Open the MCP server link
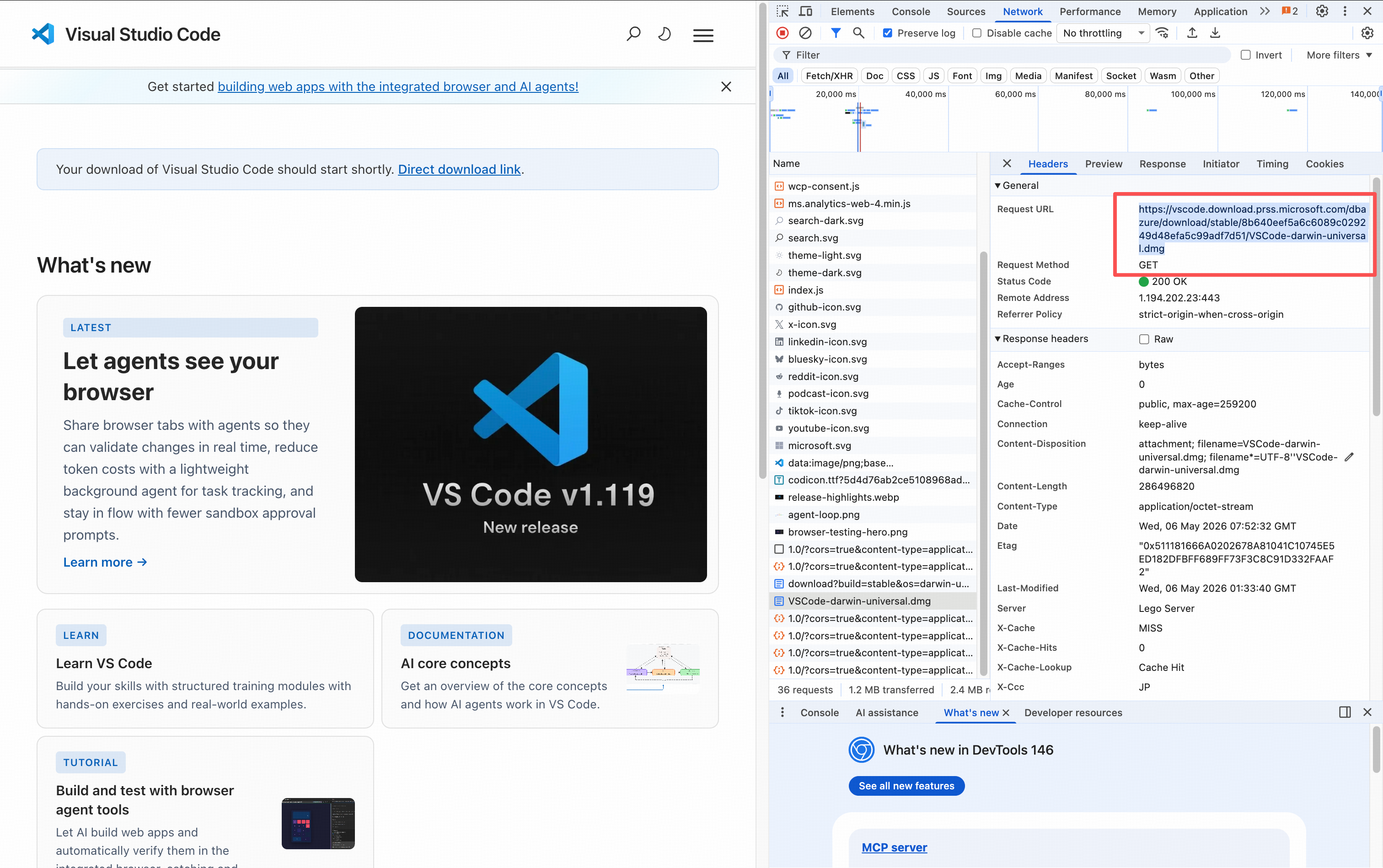Screen dimensions: 1383x868 [x=894, y=847]
